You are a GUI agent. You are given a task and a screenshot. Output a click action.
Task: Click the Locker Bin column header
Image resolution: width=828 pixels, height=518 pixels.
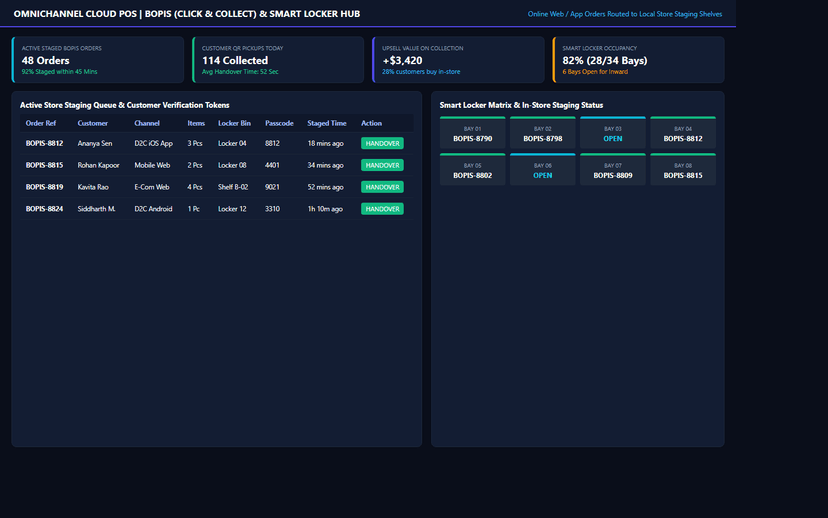pyautogui.click(x=234, y=123)
